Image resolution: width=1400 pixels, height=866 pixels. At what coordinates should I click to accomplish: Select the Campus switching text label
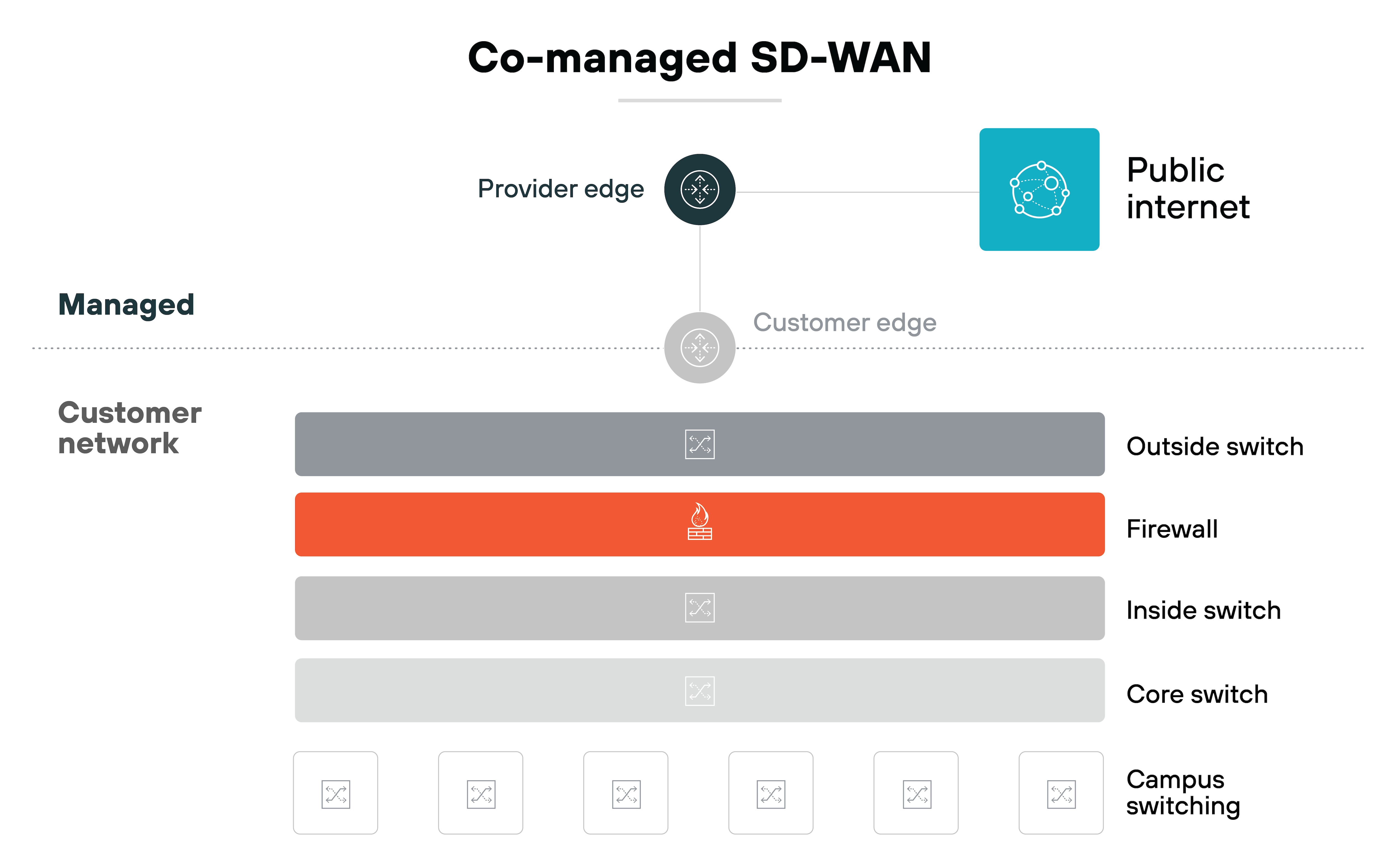(x=1183, y=793)
